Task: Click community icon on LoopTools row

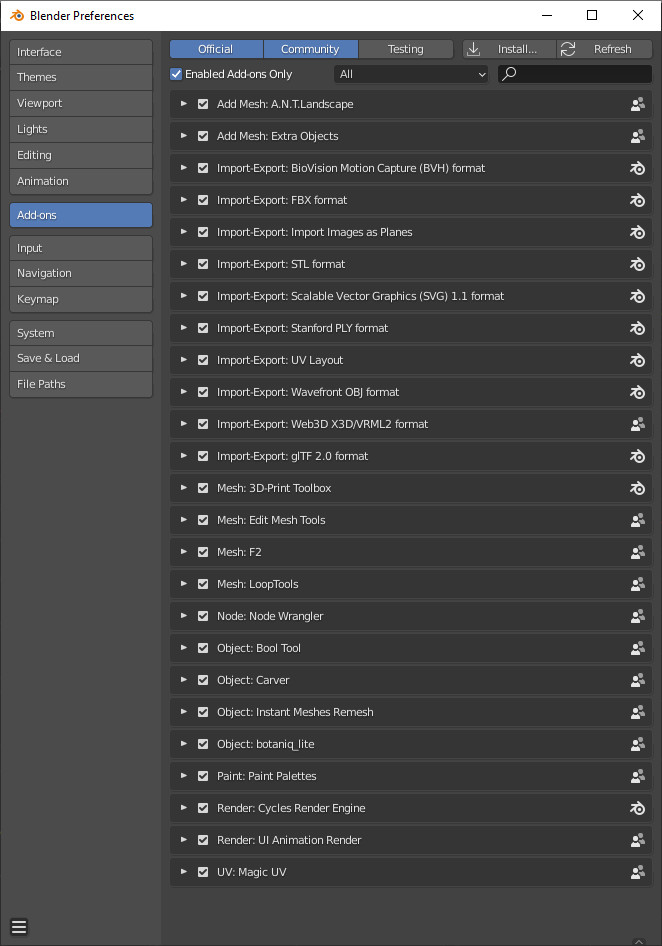Action: click(x=637, y=584)
